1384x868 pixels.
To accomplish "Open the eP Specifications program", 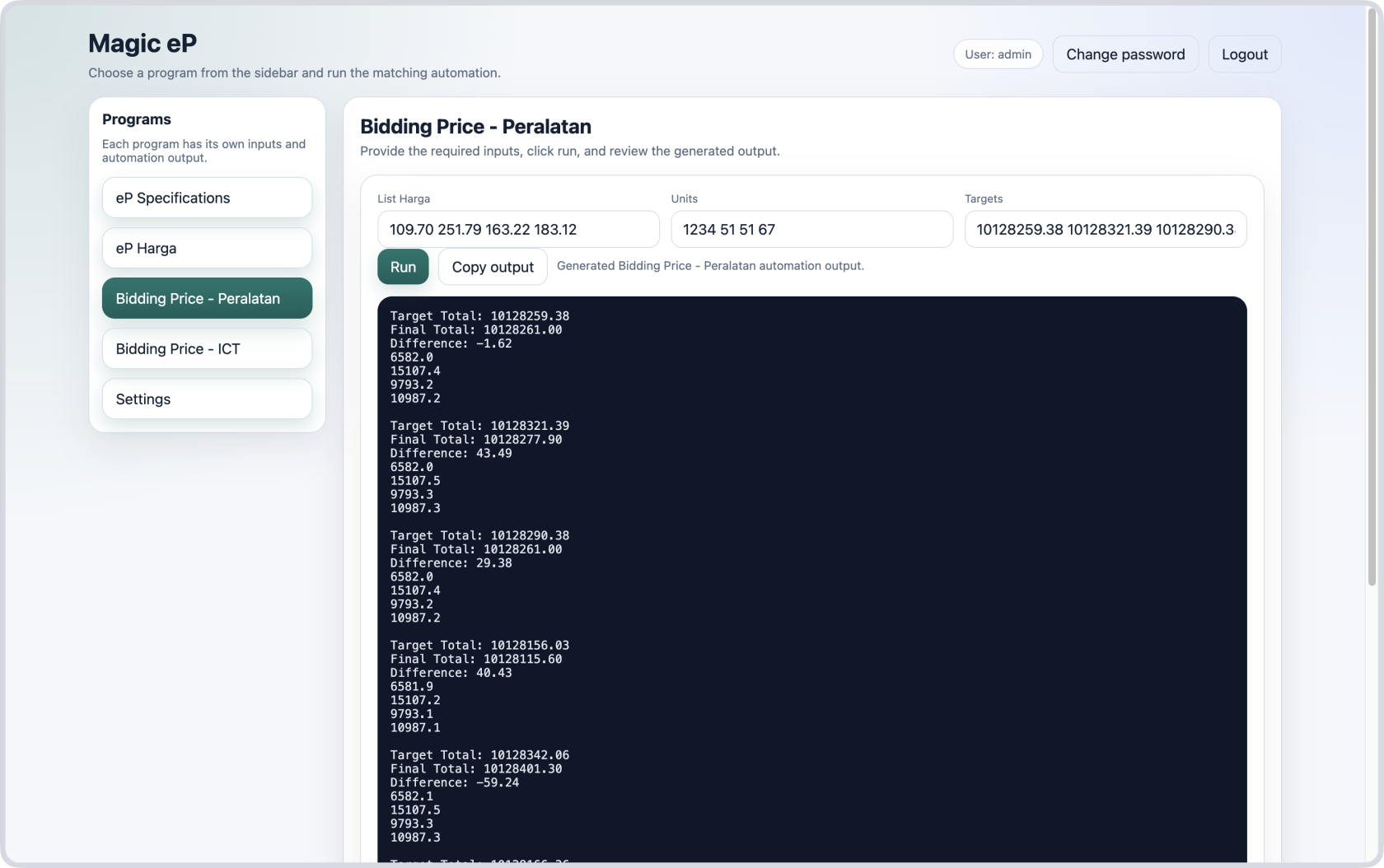I will point(207,198).
